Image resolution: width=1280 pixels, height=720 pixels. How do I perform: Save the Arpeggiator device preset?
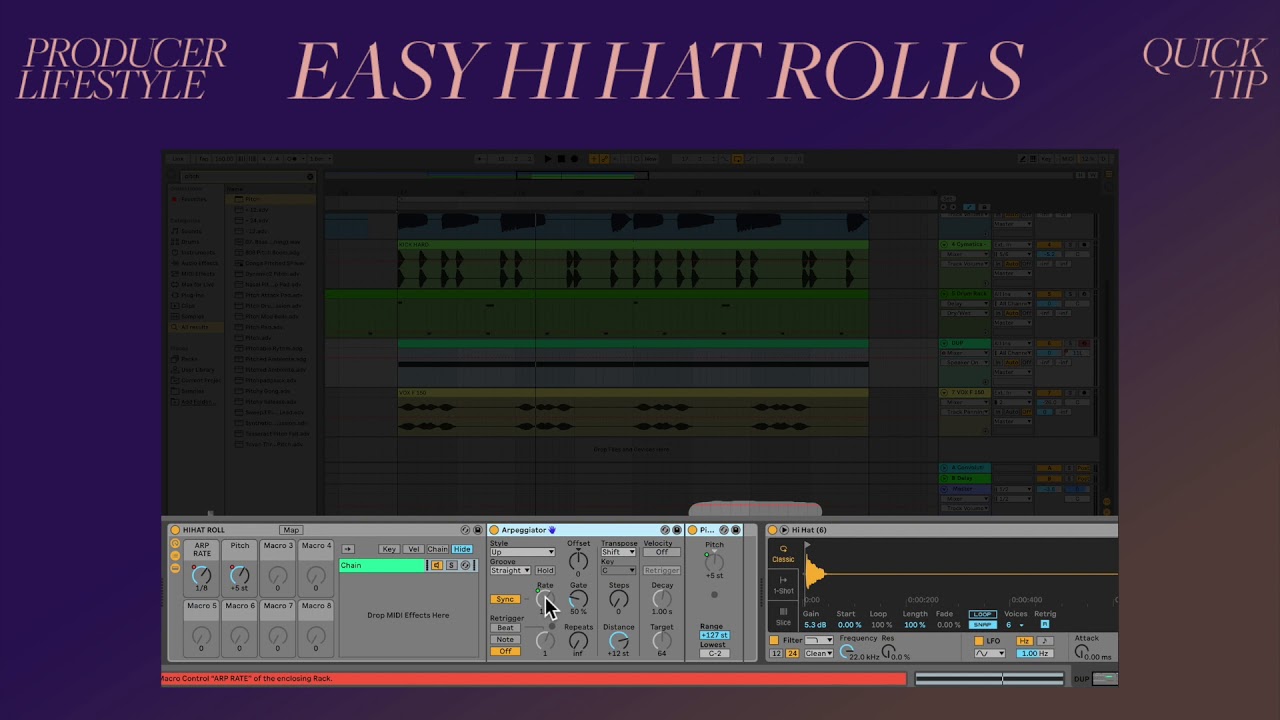(x=677, y=530)
